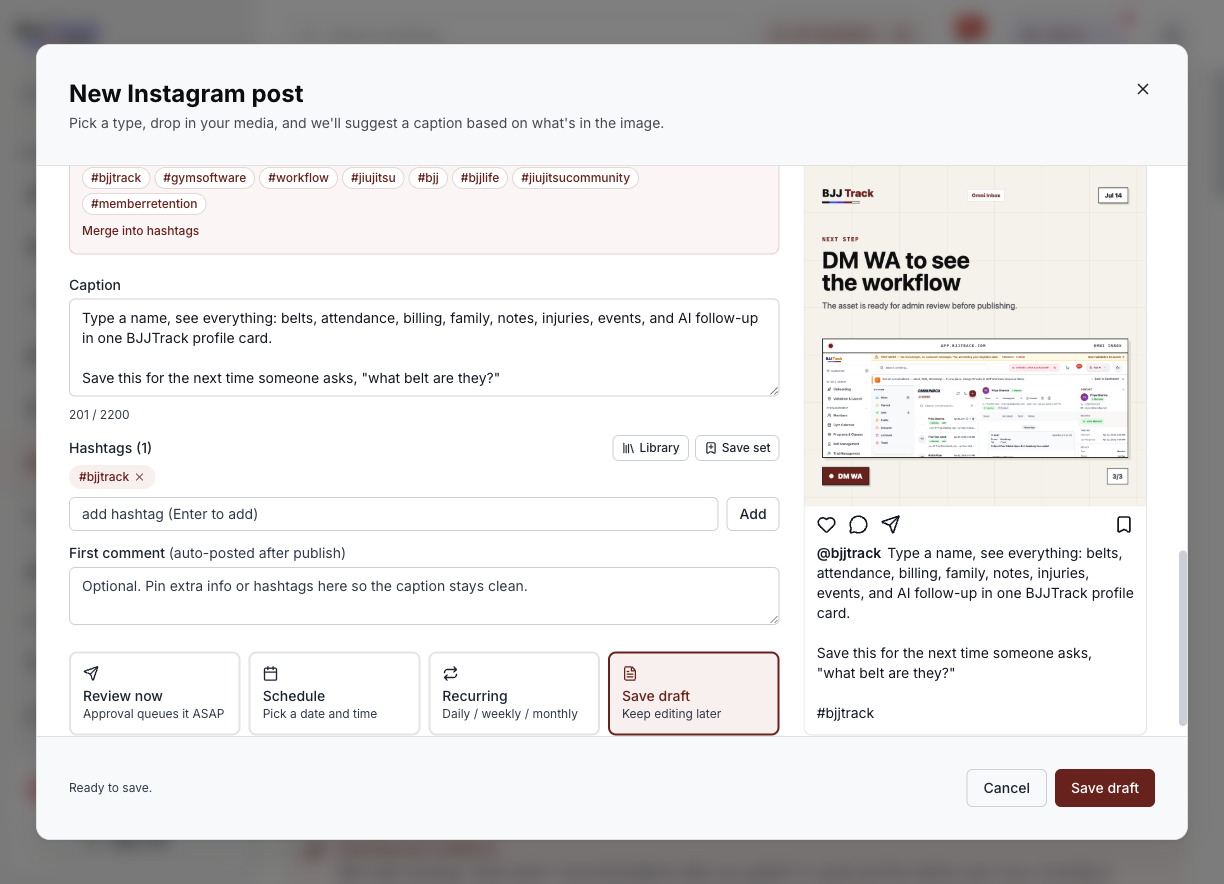The width and height of the screenshot is (1224, 884).
Task: Click into the Caption text area
Action: coord(424,348)
